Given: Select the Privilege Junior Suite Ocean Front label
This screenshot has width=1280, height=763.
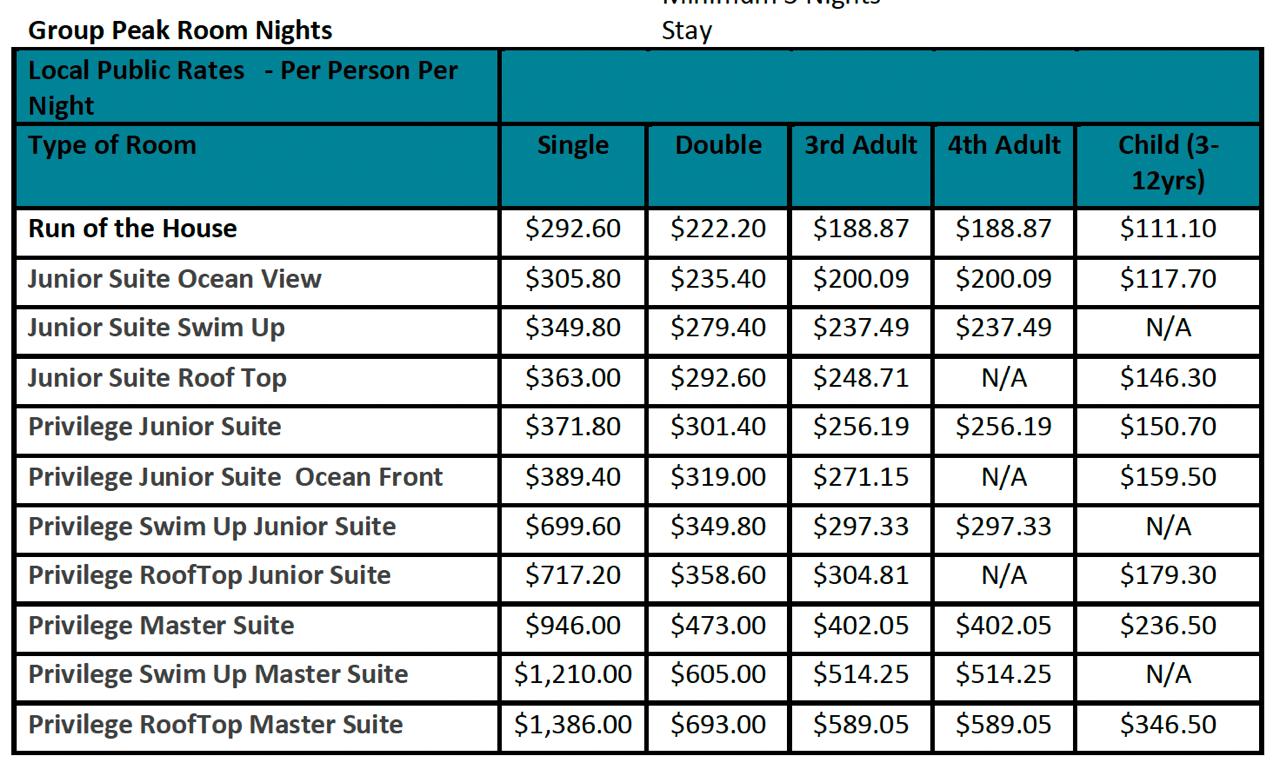Looking at the screenshot, I should [x=235, y=477].
